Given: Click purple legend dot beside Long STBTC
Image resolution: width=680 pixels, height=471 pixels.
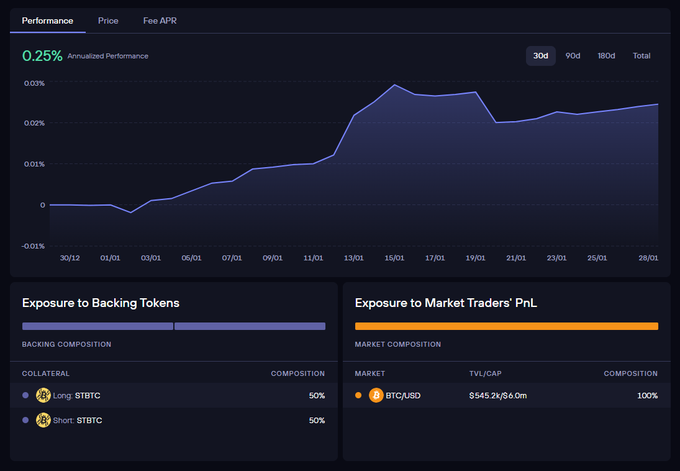Looking at the screenshot, I should pyautogui.click(x=26, y=395).
